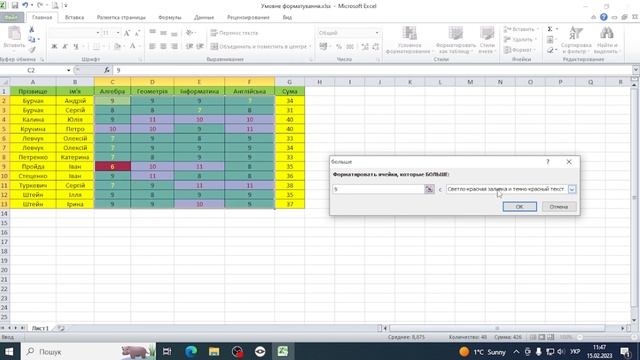Click the large Paste (Вставить) clipboard icon
The height and width of the screenshot is (360, 640).
pyautogui.click(x=14, y=33)
